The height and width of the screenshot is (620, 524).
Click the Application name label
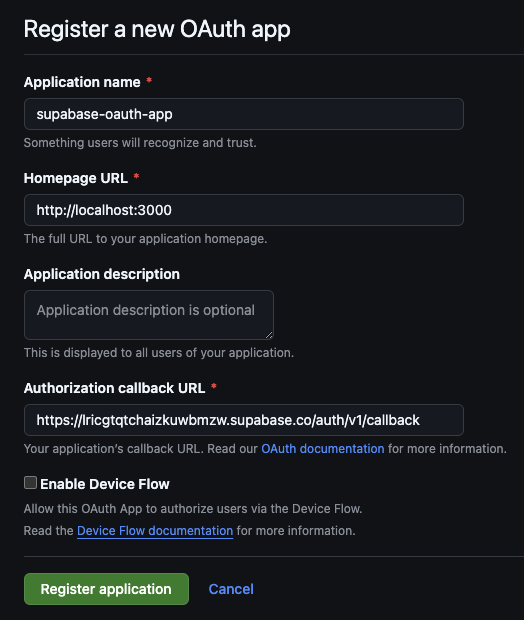(x=82, y=82)
